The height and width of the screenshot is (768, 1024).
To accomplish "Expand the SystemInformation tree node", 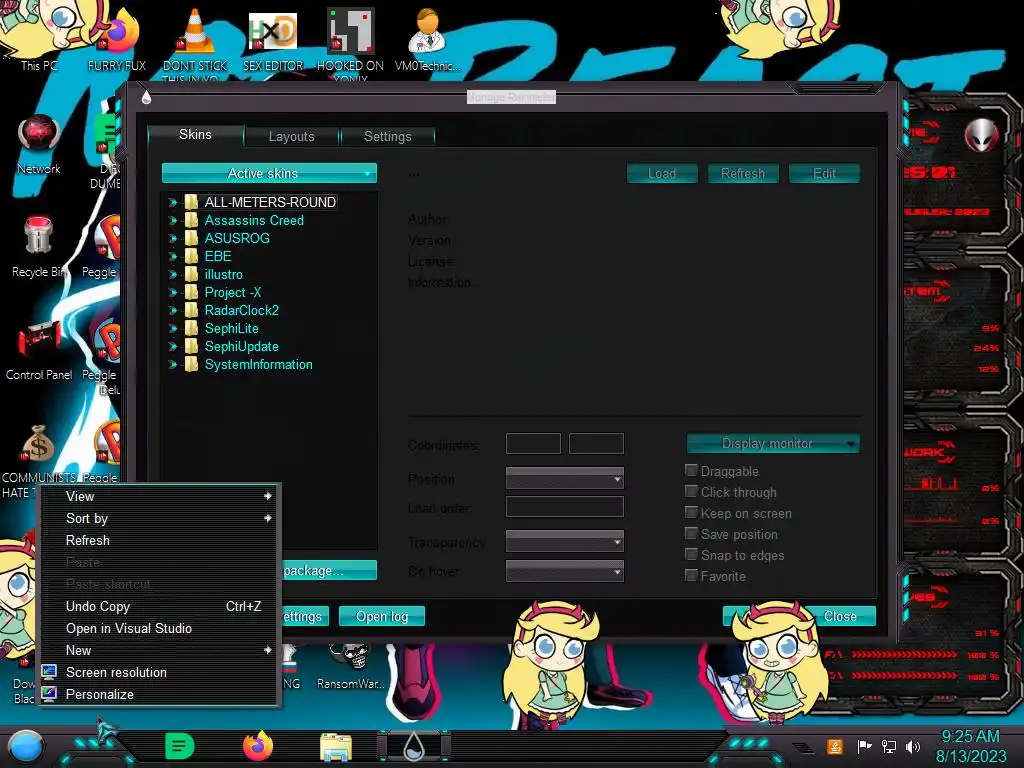I will tap(172, 364).
